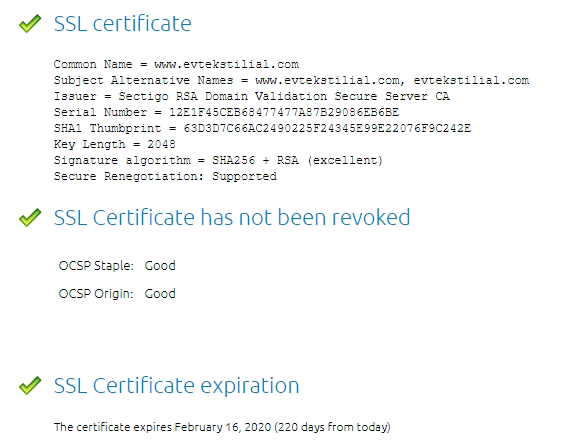Click the Key Length 2048 line
Viewport: 585px width, 443px height.
pyautogui.click(x=115, y=144)
